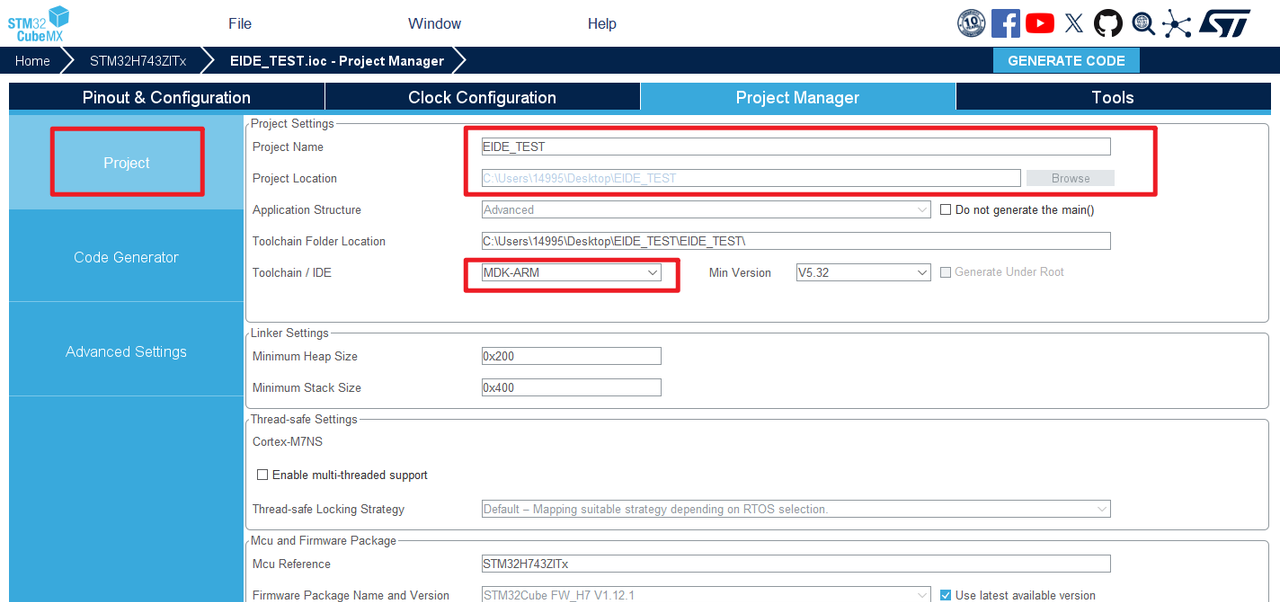Enable multi-threaded support checkbox
The width and height of the screenshot is (1280, 602).
[263, 475]
